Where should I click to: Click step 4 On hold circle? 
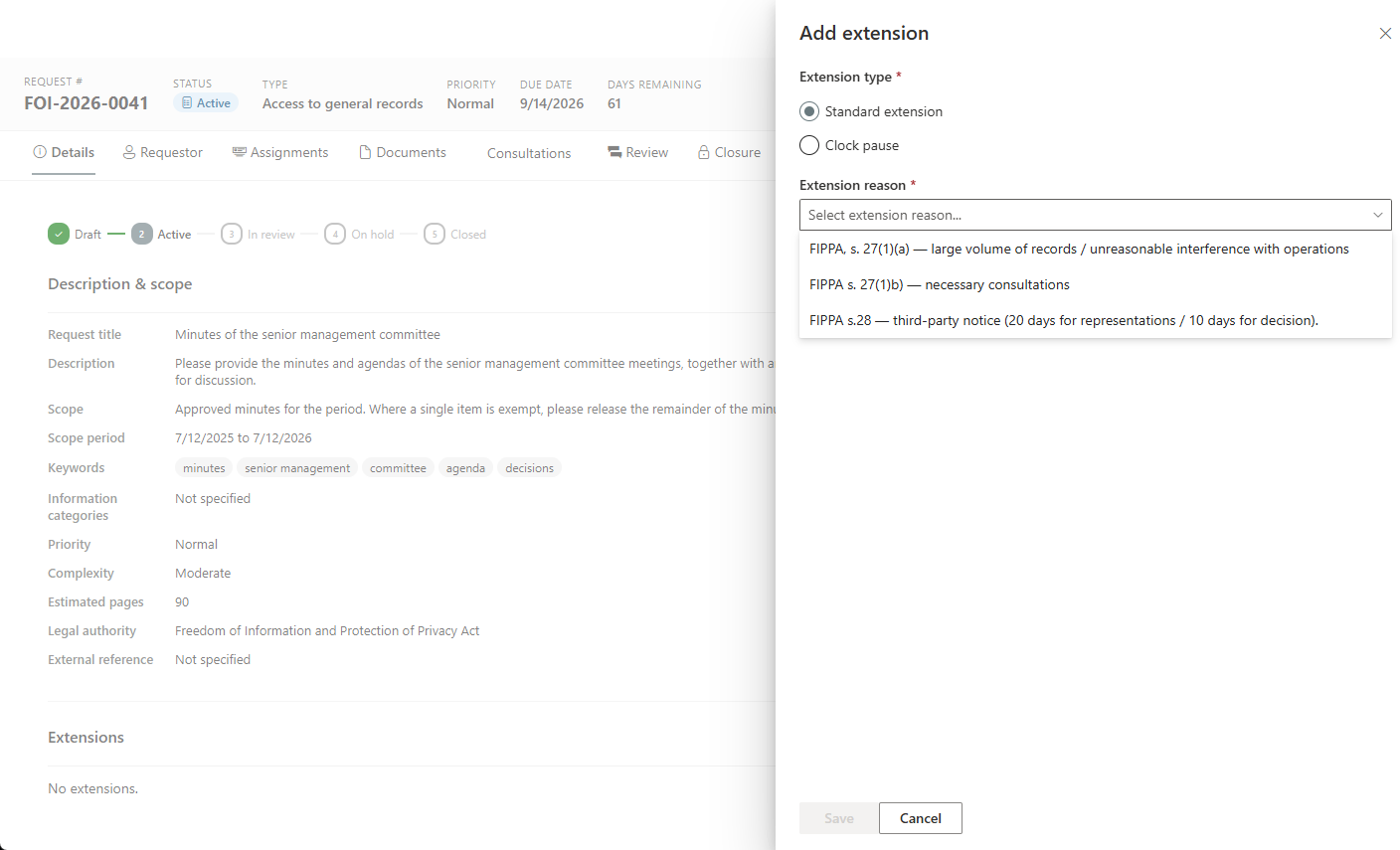335,235
